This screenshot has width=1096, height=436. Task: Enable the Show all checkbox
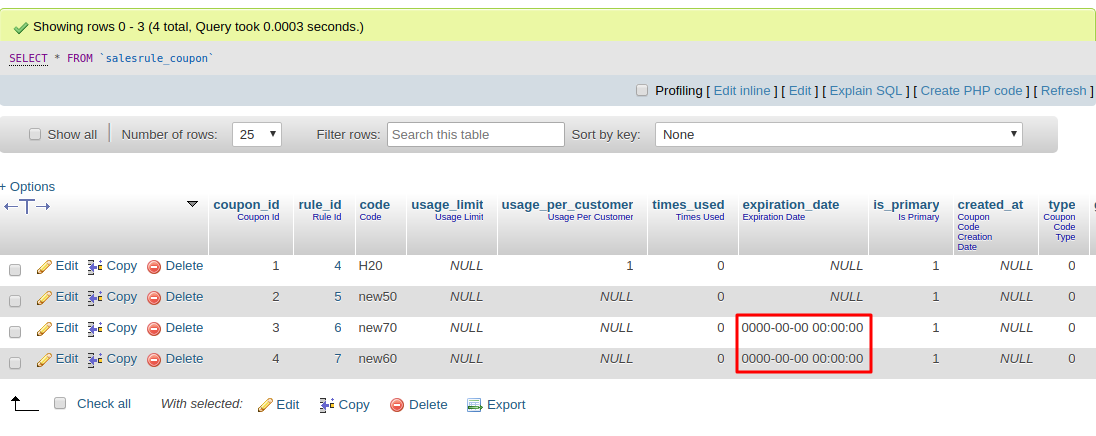pos(35,134)
